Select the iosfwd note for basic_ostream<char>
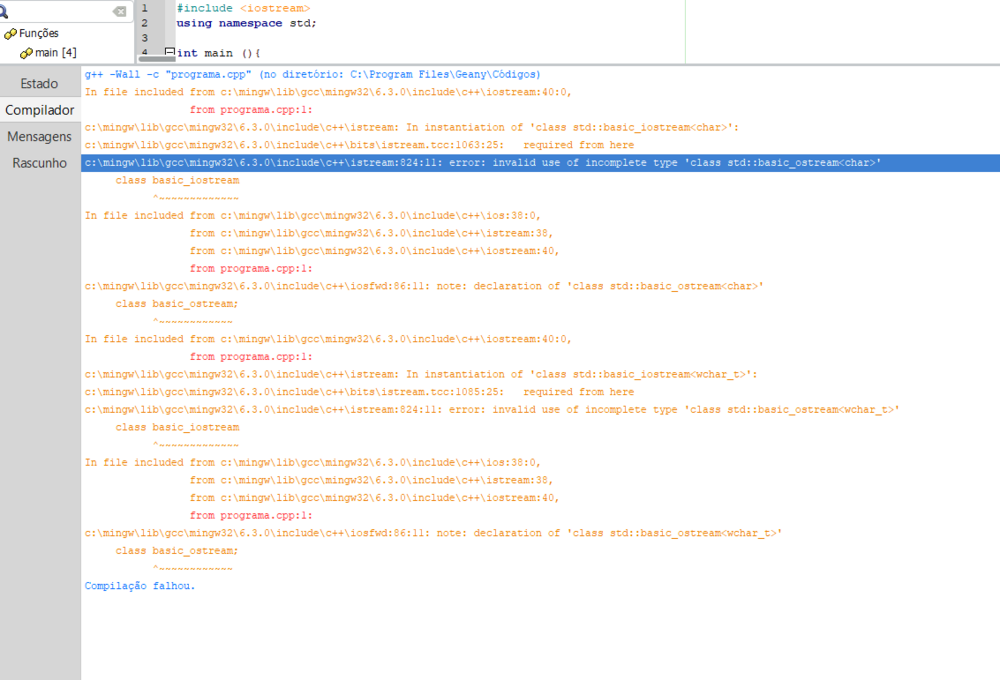1000x680 pixels. (424, 286)
